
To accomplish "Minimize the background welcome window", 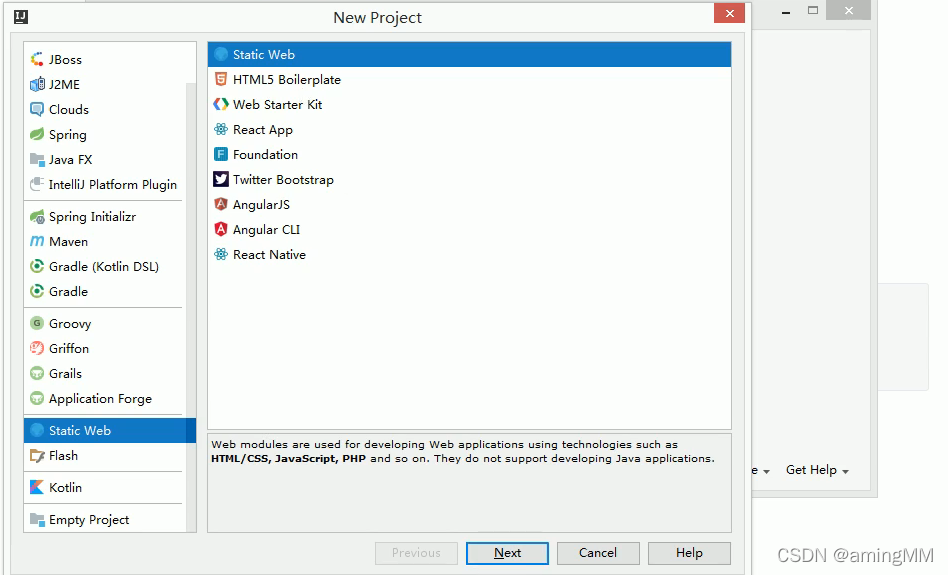I will point(786,11).
